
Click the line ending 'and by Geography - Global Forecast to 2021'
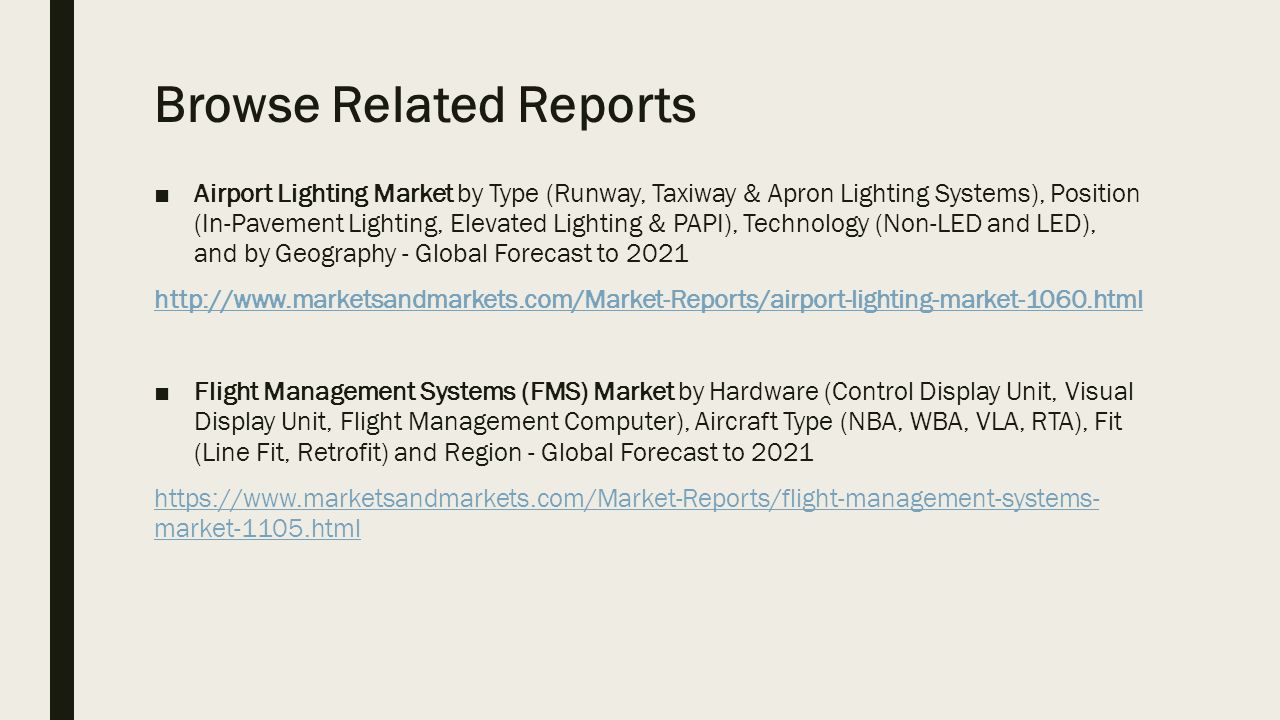pos(441,254)
